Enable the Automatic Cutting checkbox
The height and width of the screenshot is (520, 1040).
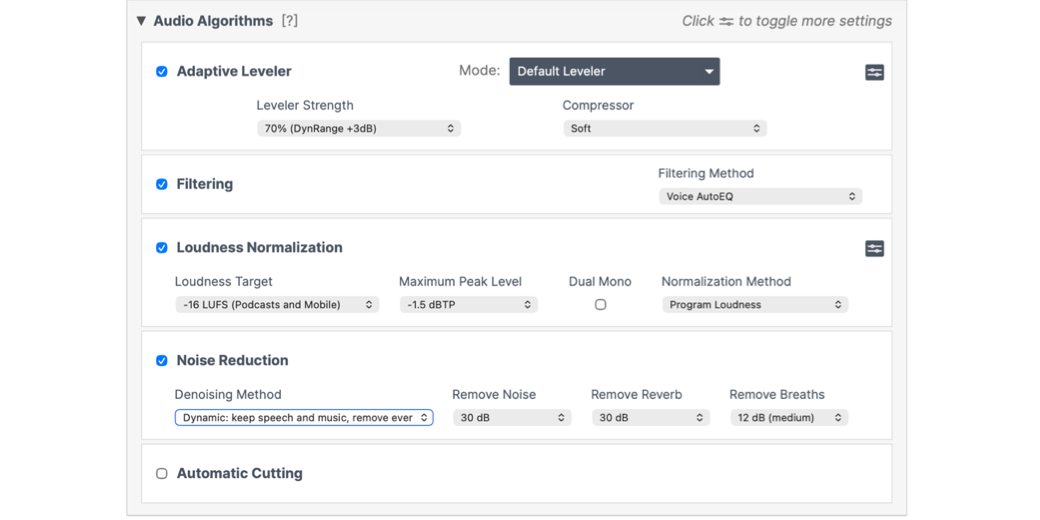[162, 474]
